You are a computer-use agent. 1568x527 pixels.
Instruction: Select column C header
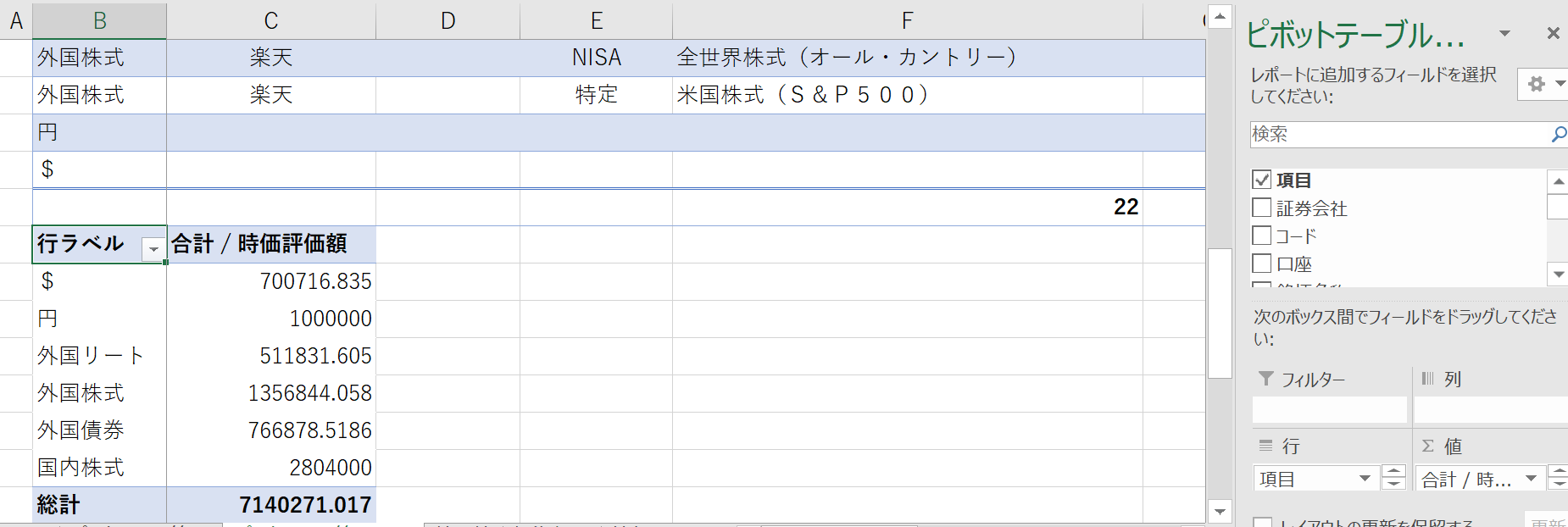click(271, 20)
